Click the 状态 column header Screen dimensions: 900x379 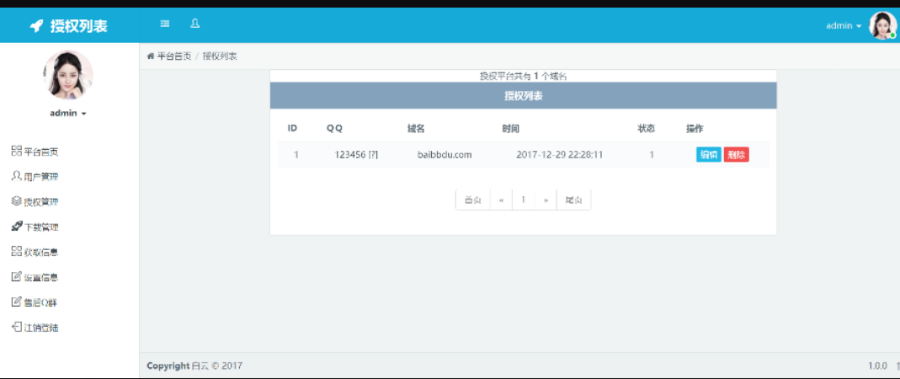click(646, 128)
